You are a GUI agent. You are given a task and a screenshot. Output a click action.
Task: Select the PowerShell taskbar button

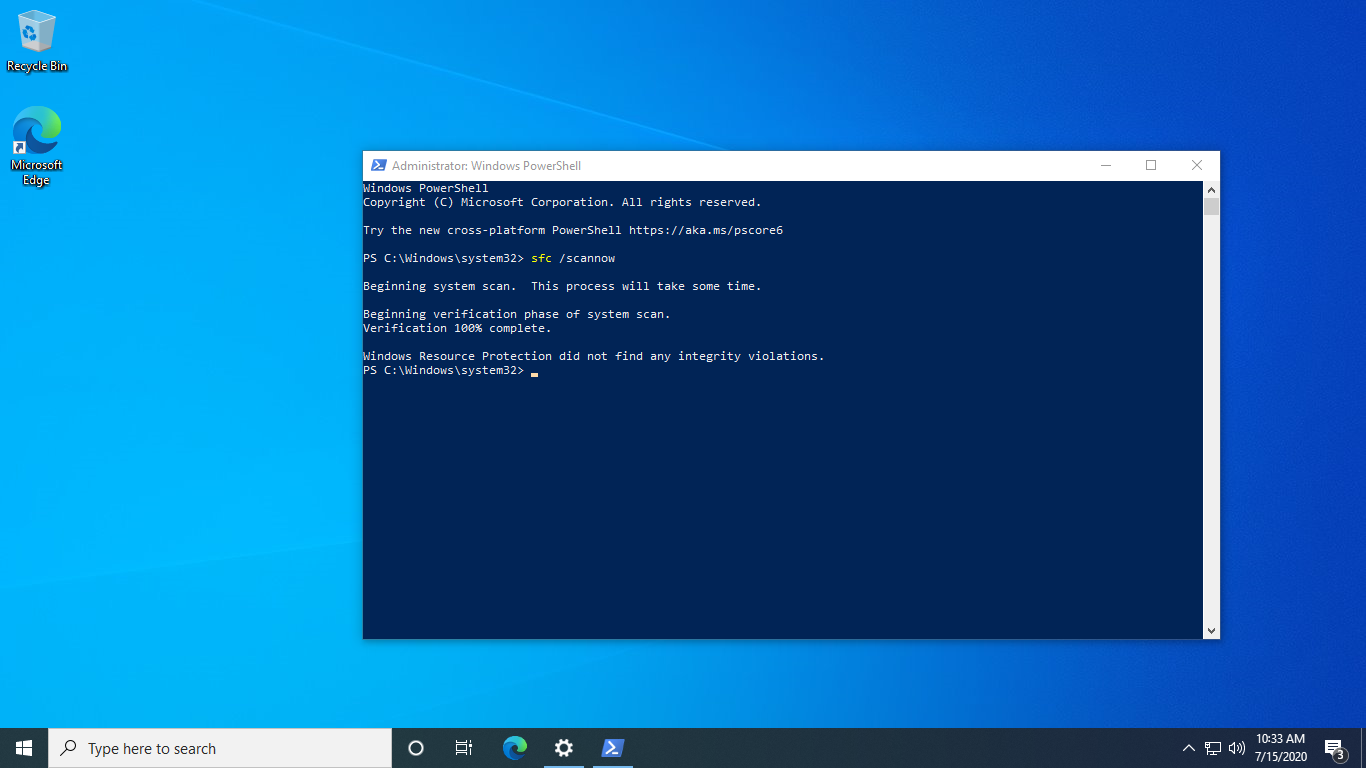click(613, 748)
